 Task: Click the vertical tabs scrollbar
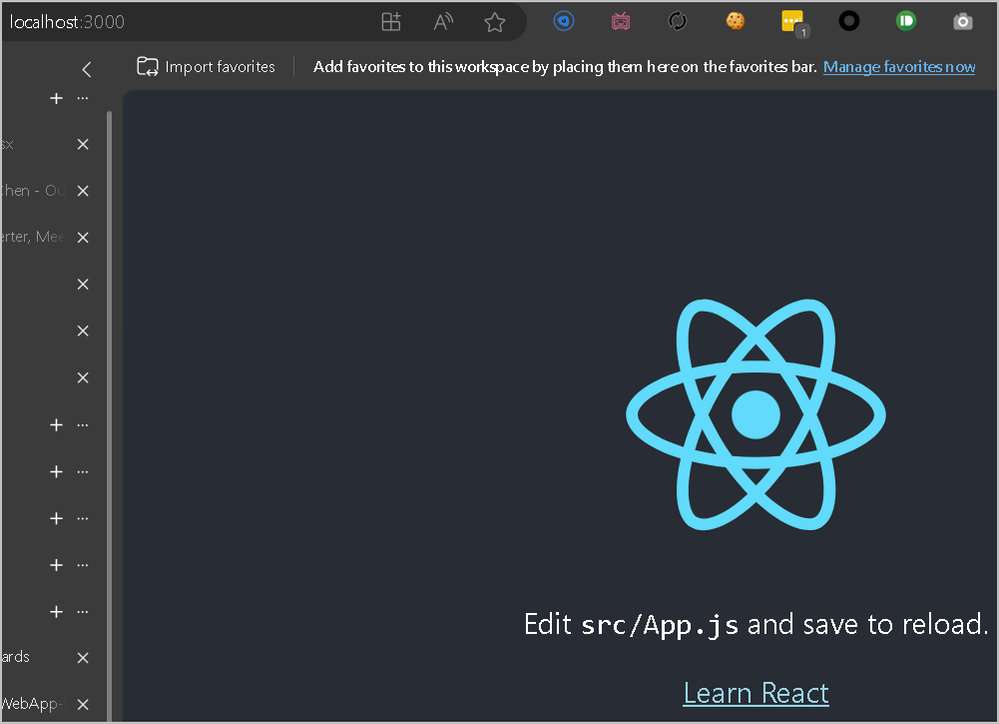click(x=110, y=414)
